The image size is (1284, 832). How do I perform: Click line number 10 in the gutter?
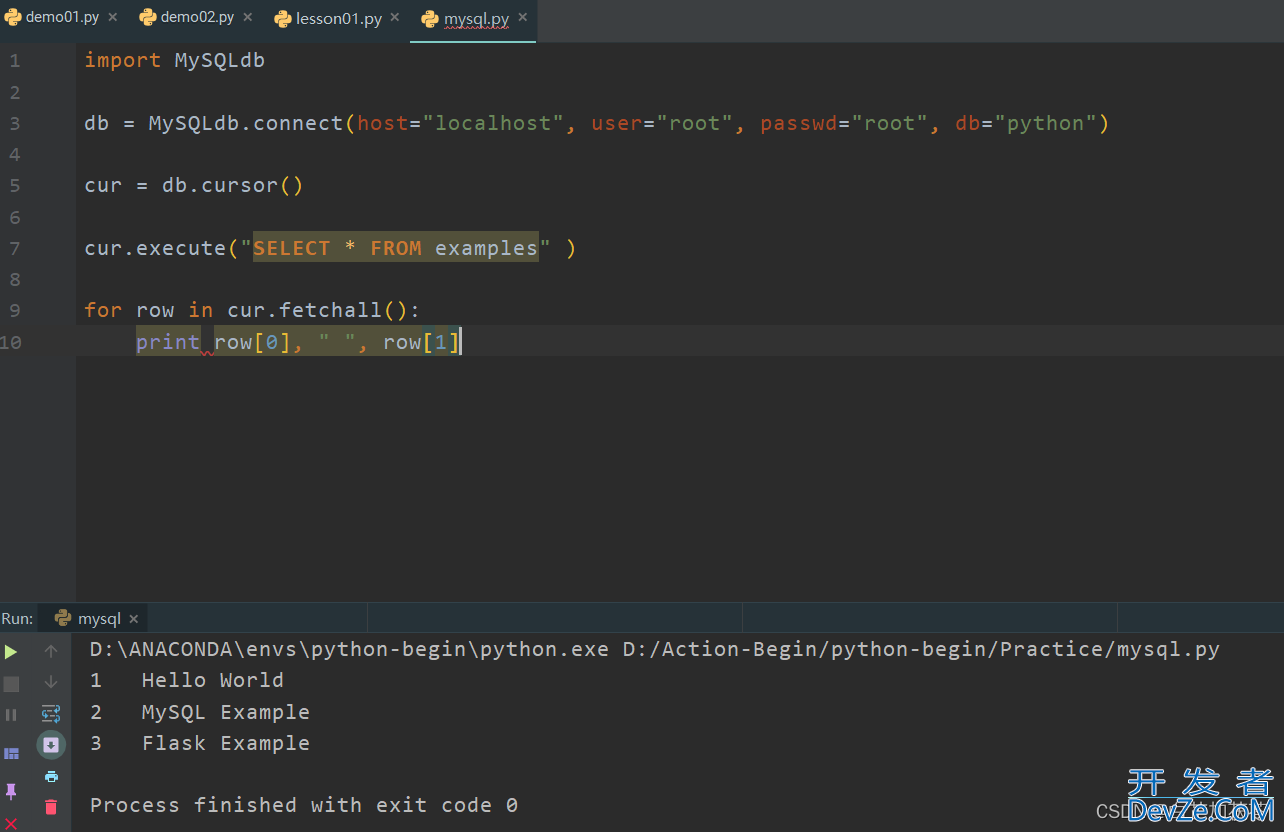click(x=11, y=342)
